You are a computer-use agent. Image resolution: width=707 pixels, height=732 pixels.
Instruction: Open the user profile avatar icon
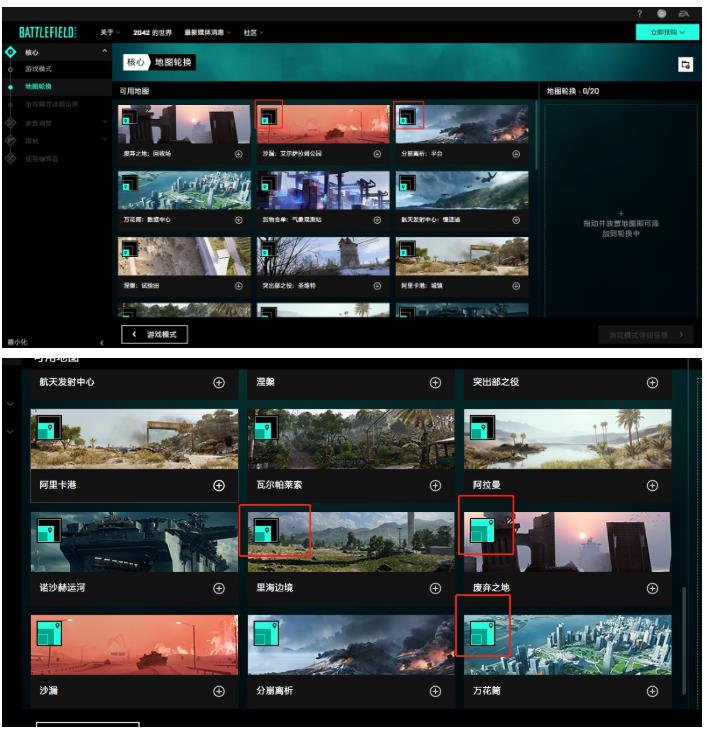coord(661,14)
